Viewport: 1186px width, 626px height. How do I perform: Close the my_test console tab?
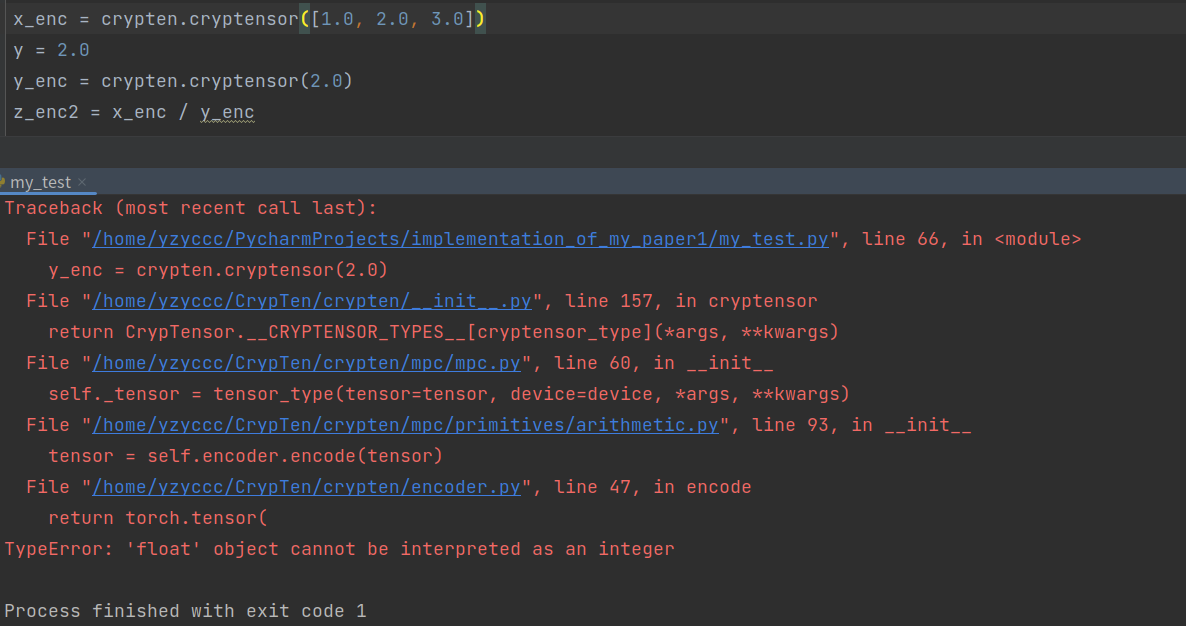81,182
